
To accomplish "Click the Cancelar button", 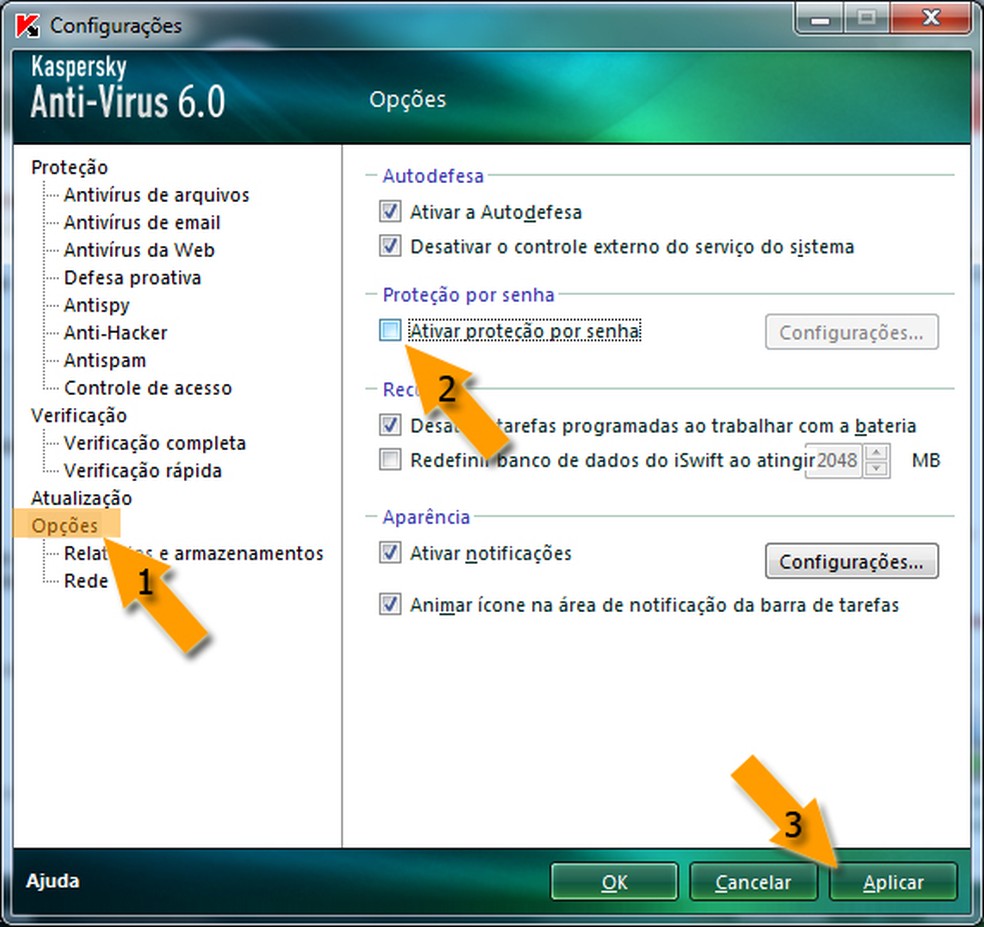I will coord(753,882).
